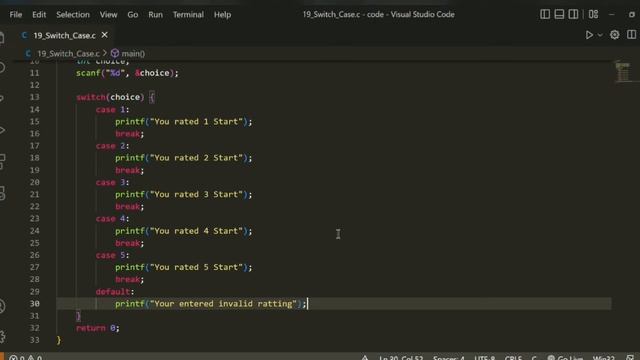Click the break statement on line 16
This screenshot has height=360, width=640.
pos(129,134)
